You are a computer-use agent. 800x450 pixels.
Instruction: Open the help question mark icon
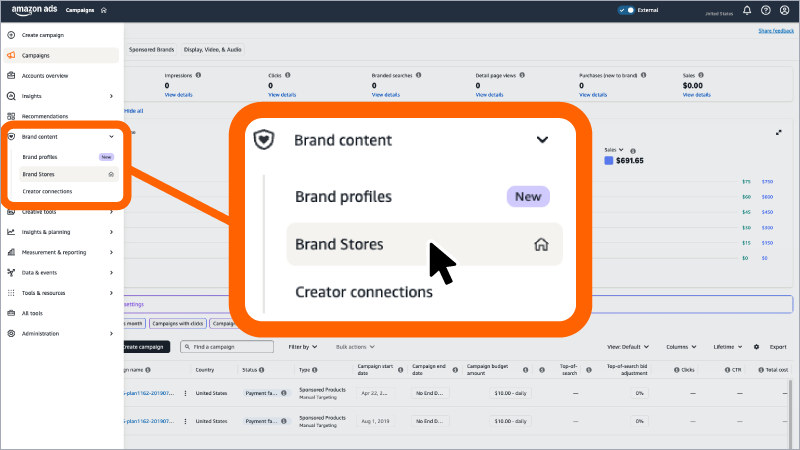[x=766, y=10]
